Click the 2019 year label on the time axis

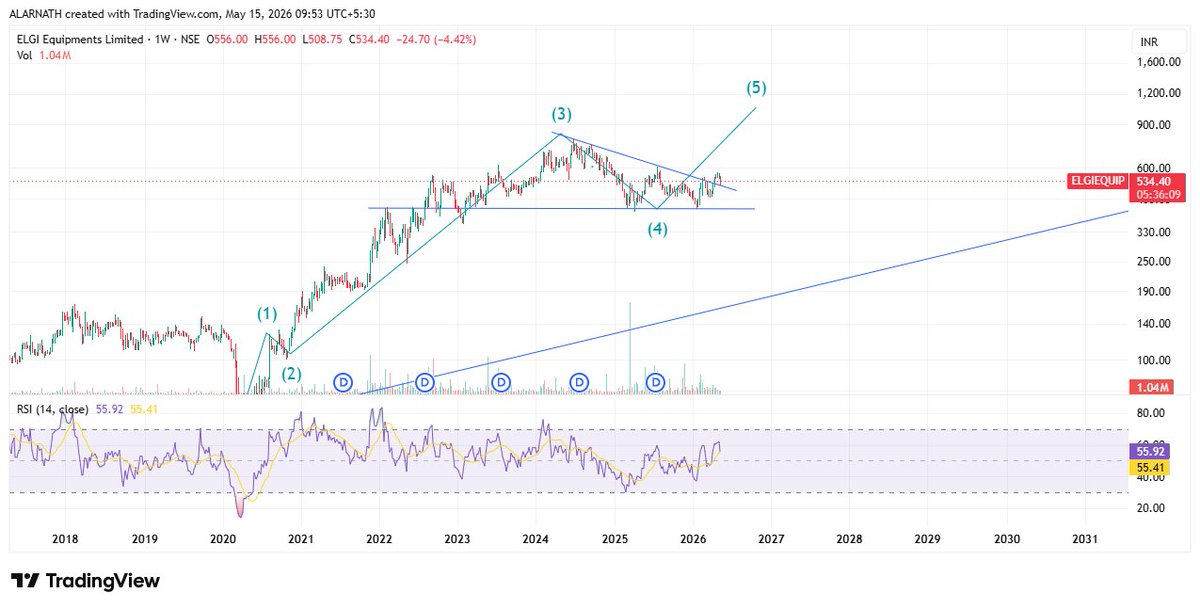click(143, 538)
